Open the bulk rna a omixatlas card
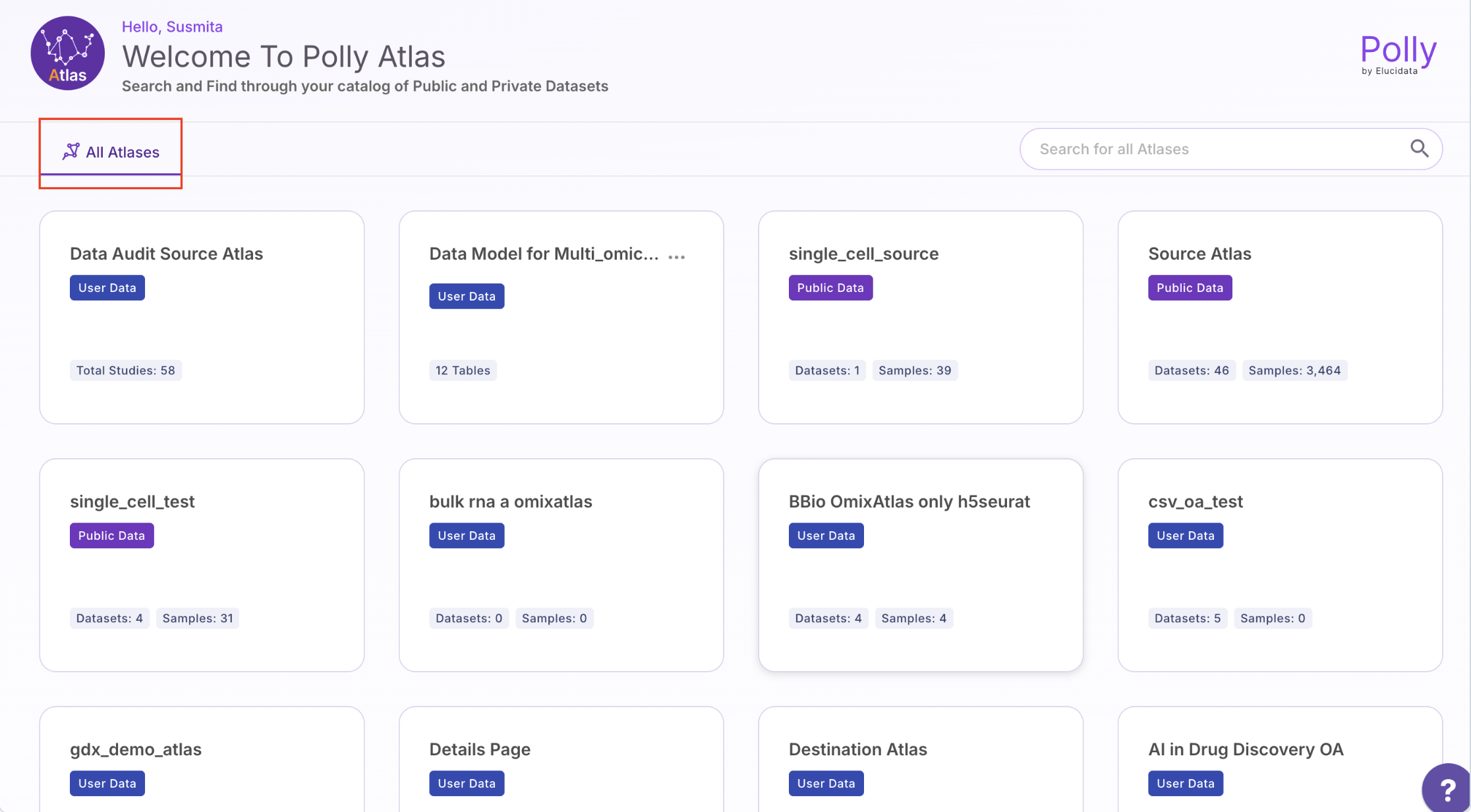The height and width of the screenshot is (812, 1471). pos(561,564)
